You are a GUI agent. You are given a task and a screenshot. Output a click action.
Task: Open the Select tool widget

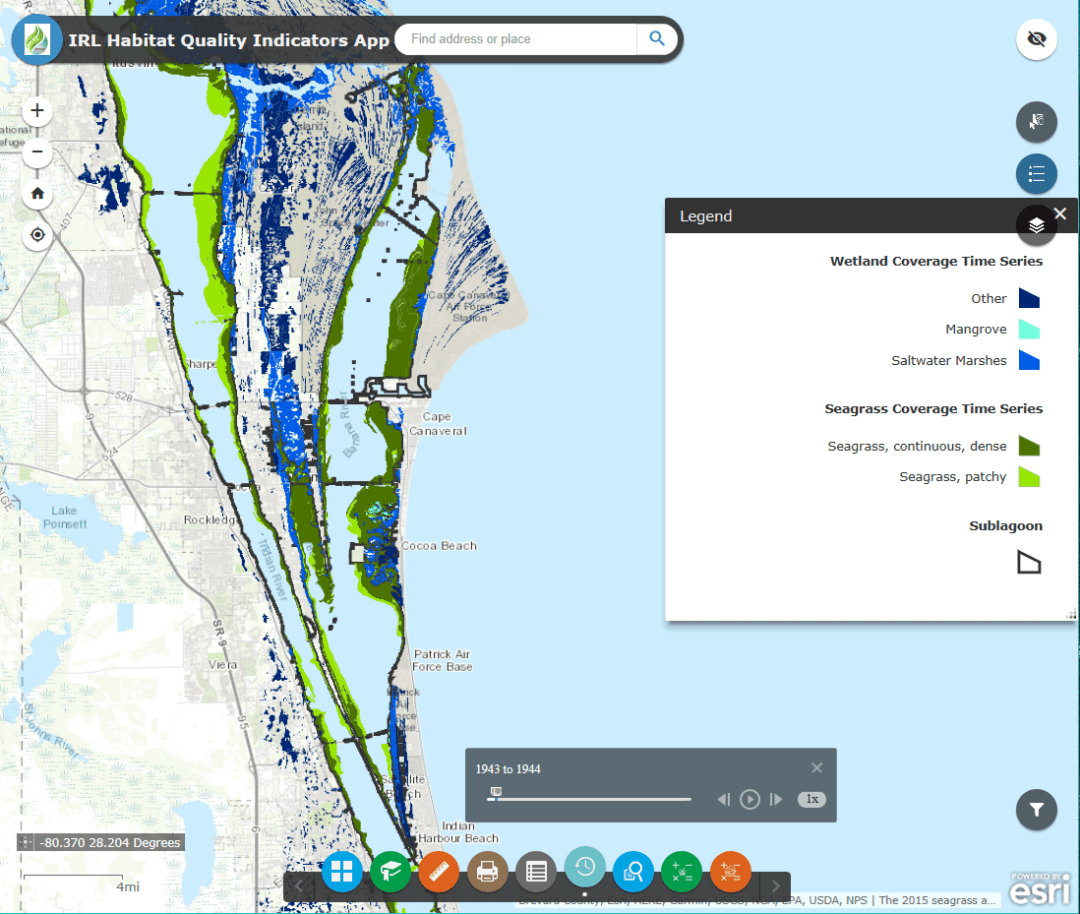click(1036, 122)
